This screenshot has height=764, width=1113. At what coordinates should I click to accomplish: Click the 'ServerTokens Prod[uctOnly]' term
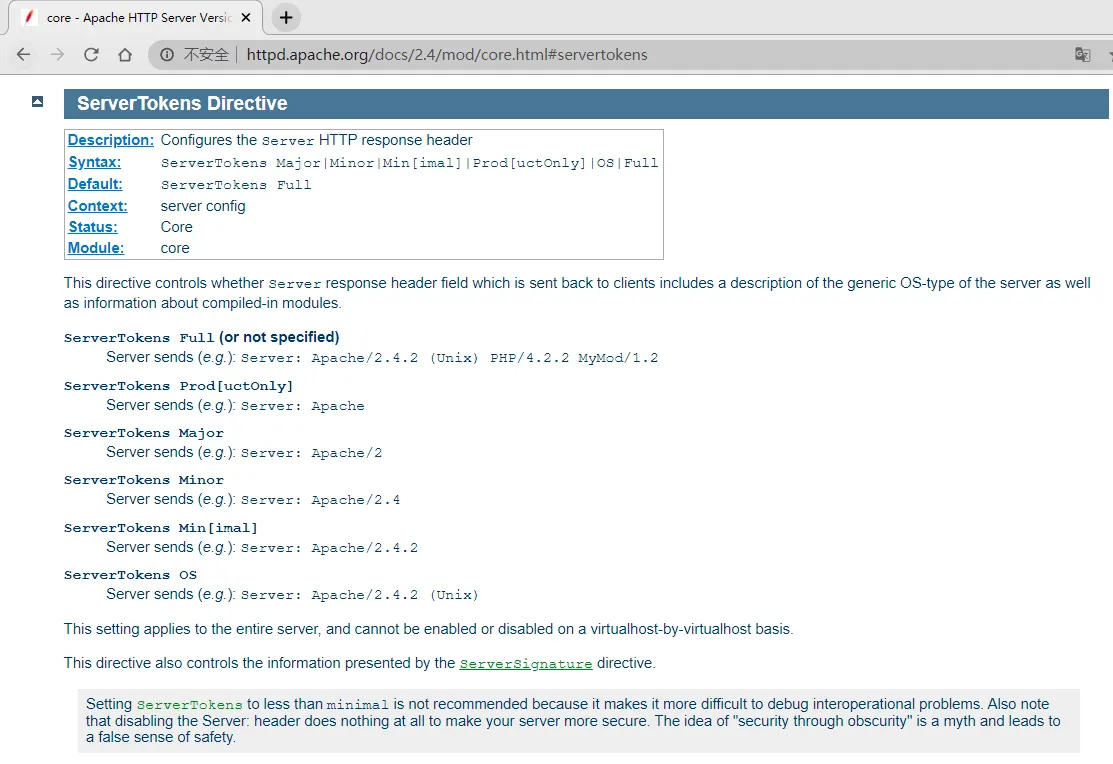click(178, 386)
